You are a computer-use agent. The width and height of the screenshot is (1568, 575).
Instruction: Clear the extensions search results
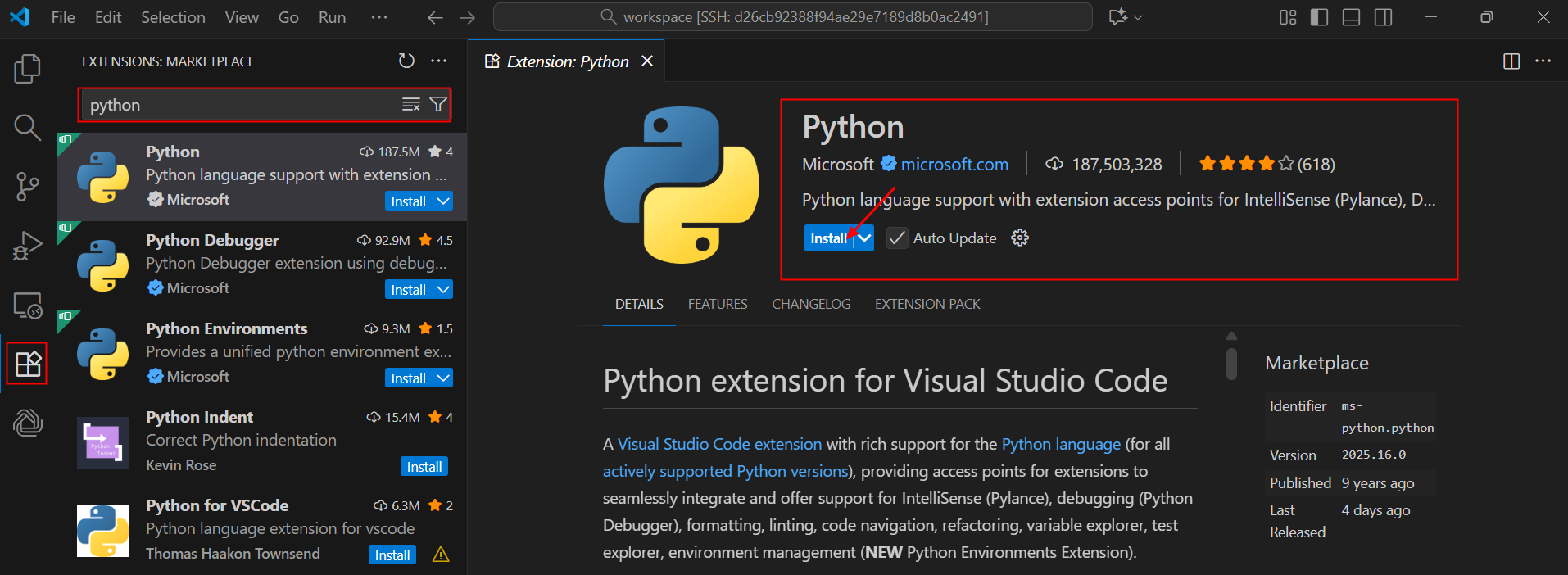pyautogui.click(x=411, y=105)
